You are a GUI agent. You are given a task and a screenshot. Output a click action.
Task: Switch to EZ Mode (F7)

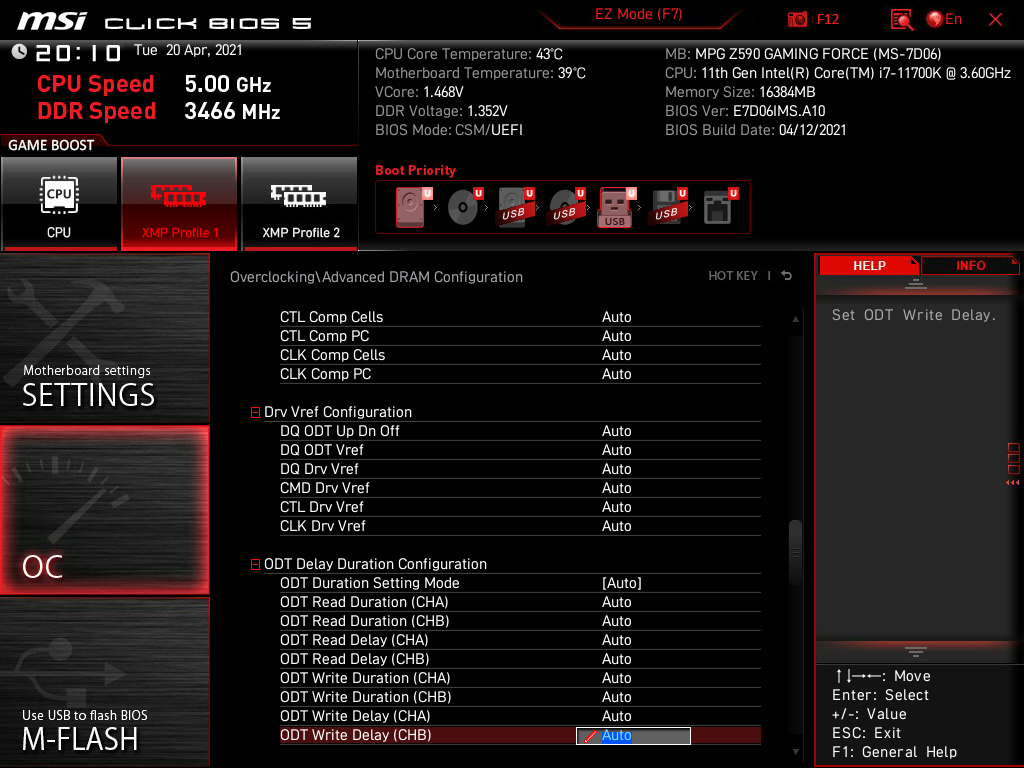coord(639,14)
